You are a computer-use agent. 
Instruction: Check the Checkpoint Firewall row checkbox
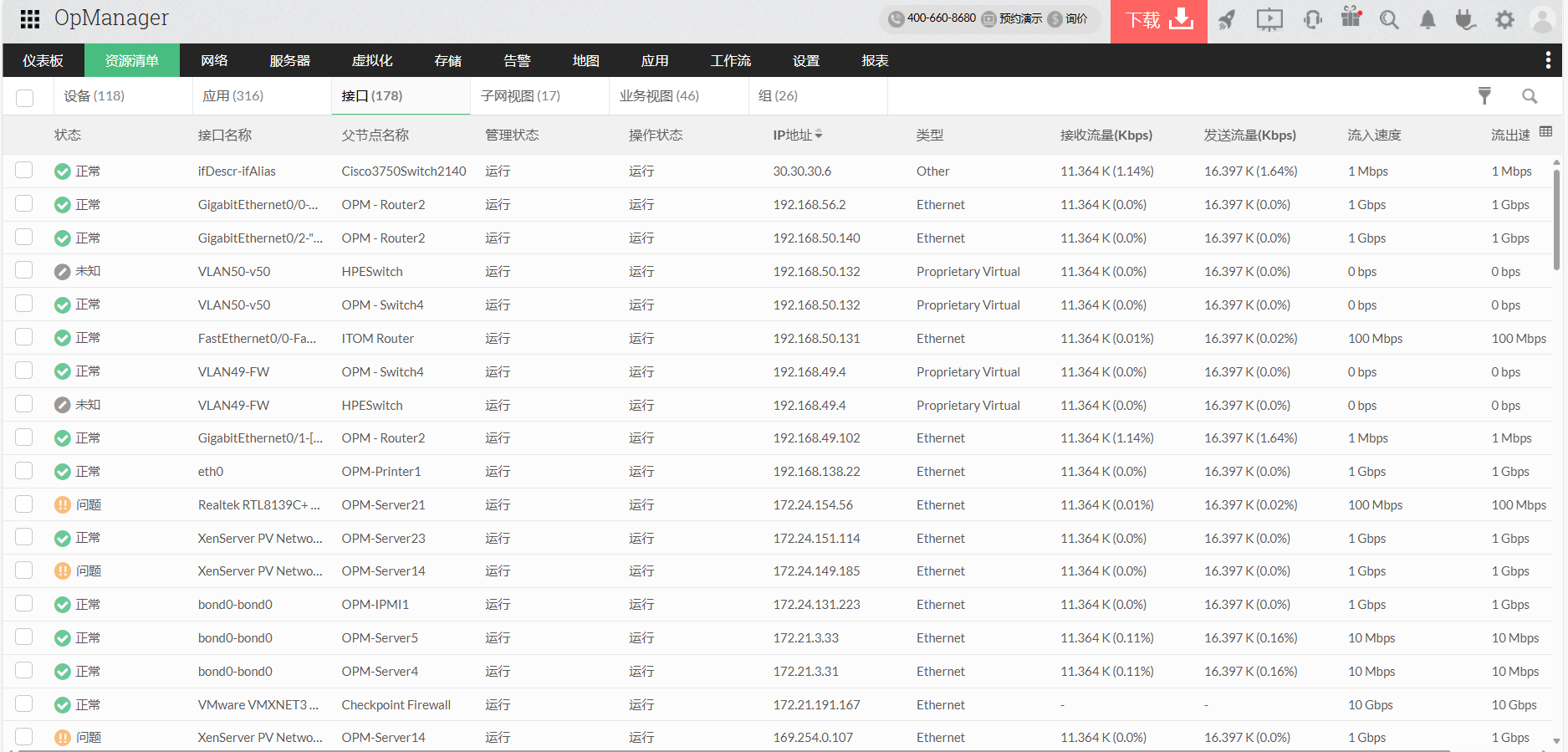24,703
